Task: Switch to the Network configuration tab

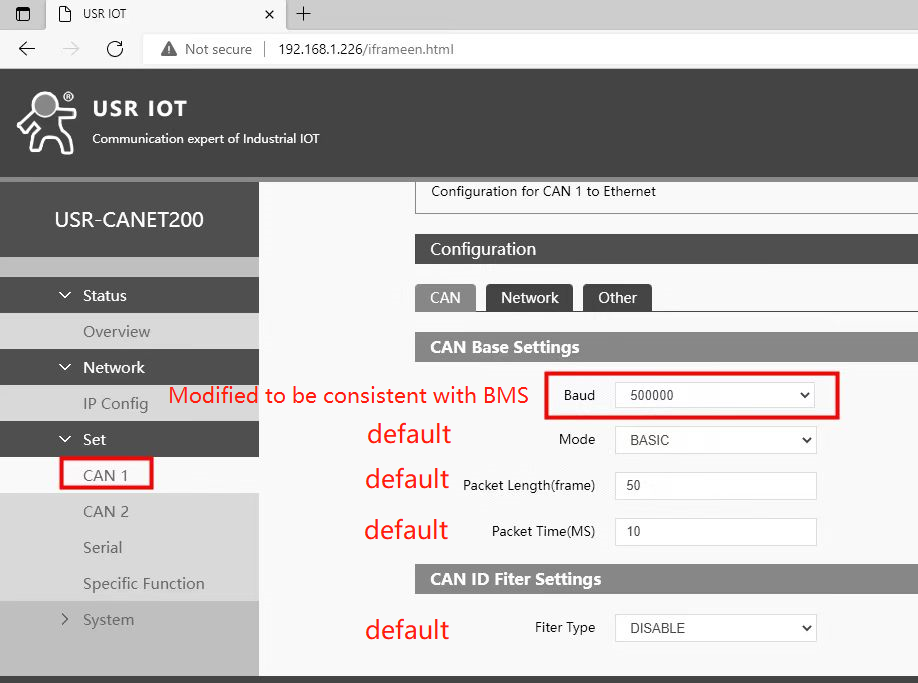Action: coord(529,297)
